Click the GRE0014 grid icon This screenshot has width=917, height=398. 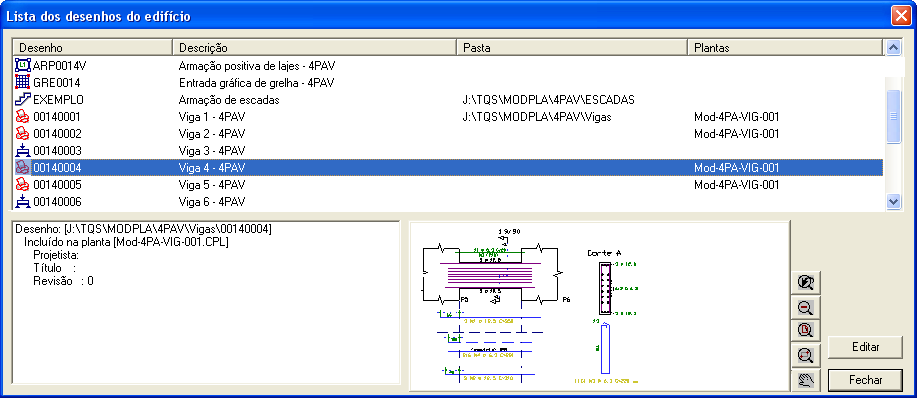[22, 82]
